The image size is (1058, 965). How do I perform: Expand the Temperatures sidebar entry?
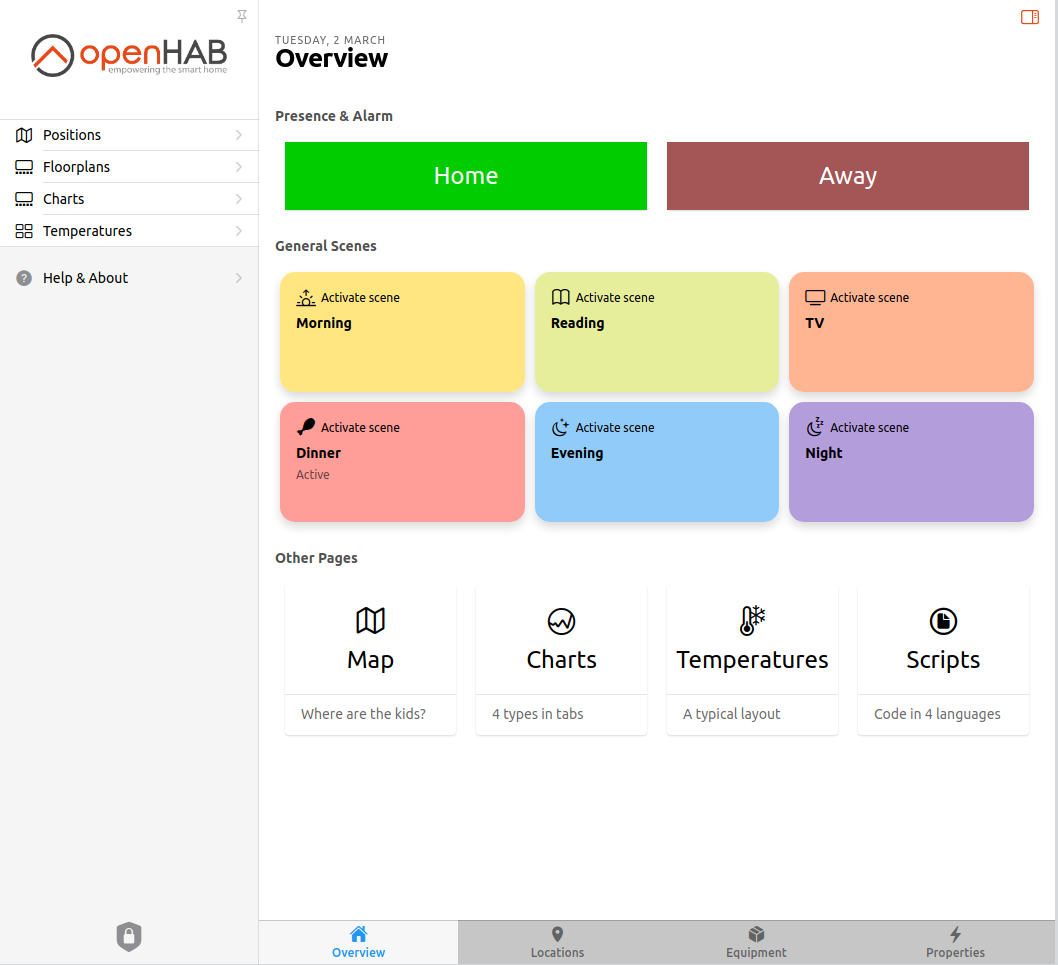coord(130,230)
